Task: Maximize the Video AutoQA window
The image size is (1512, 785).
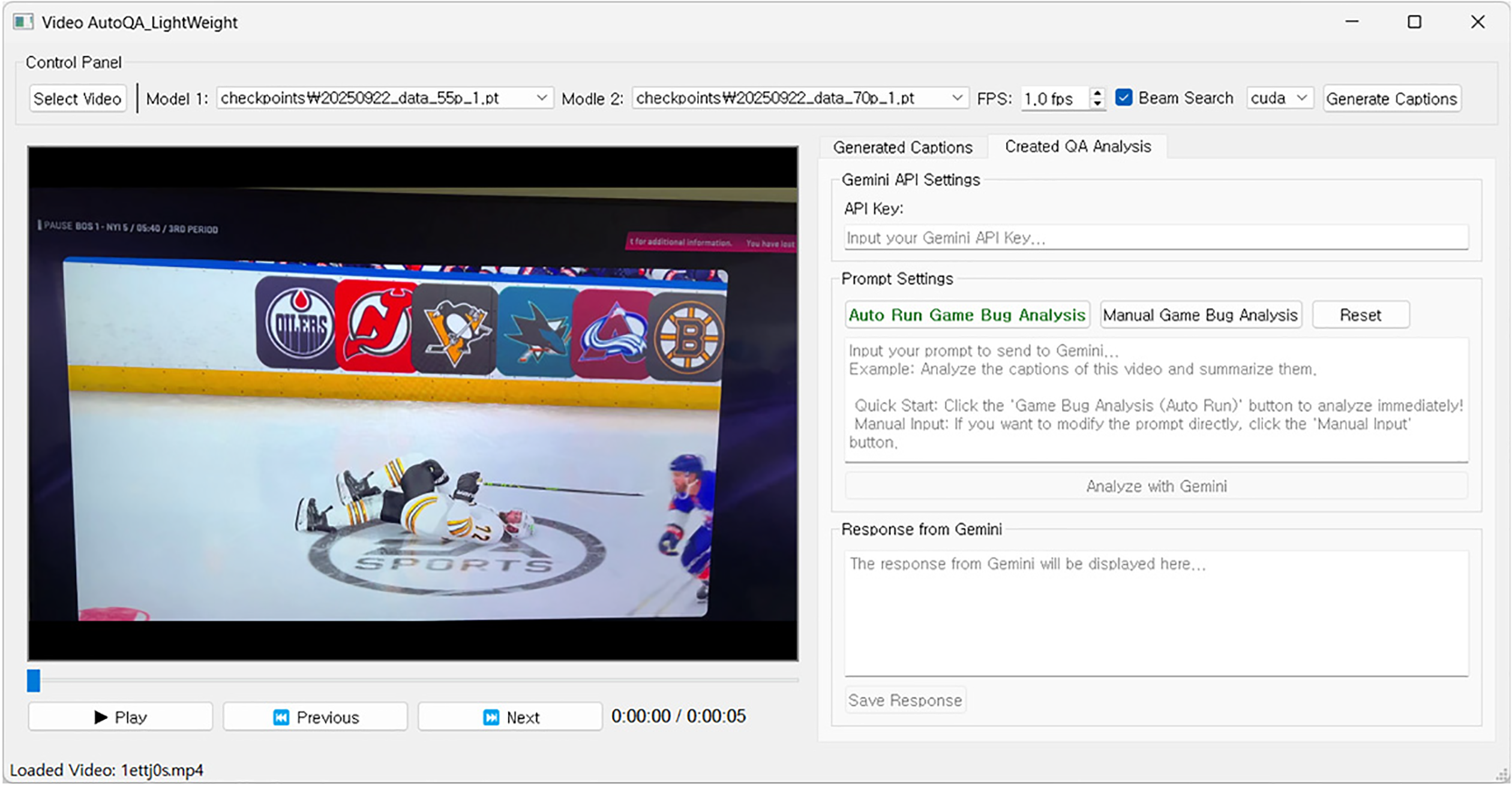Action: click(x=1414, y=22)
